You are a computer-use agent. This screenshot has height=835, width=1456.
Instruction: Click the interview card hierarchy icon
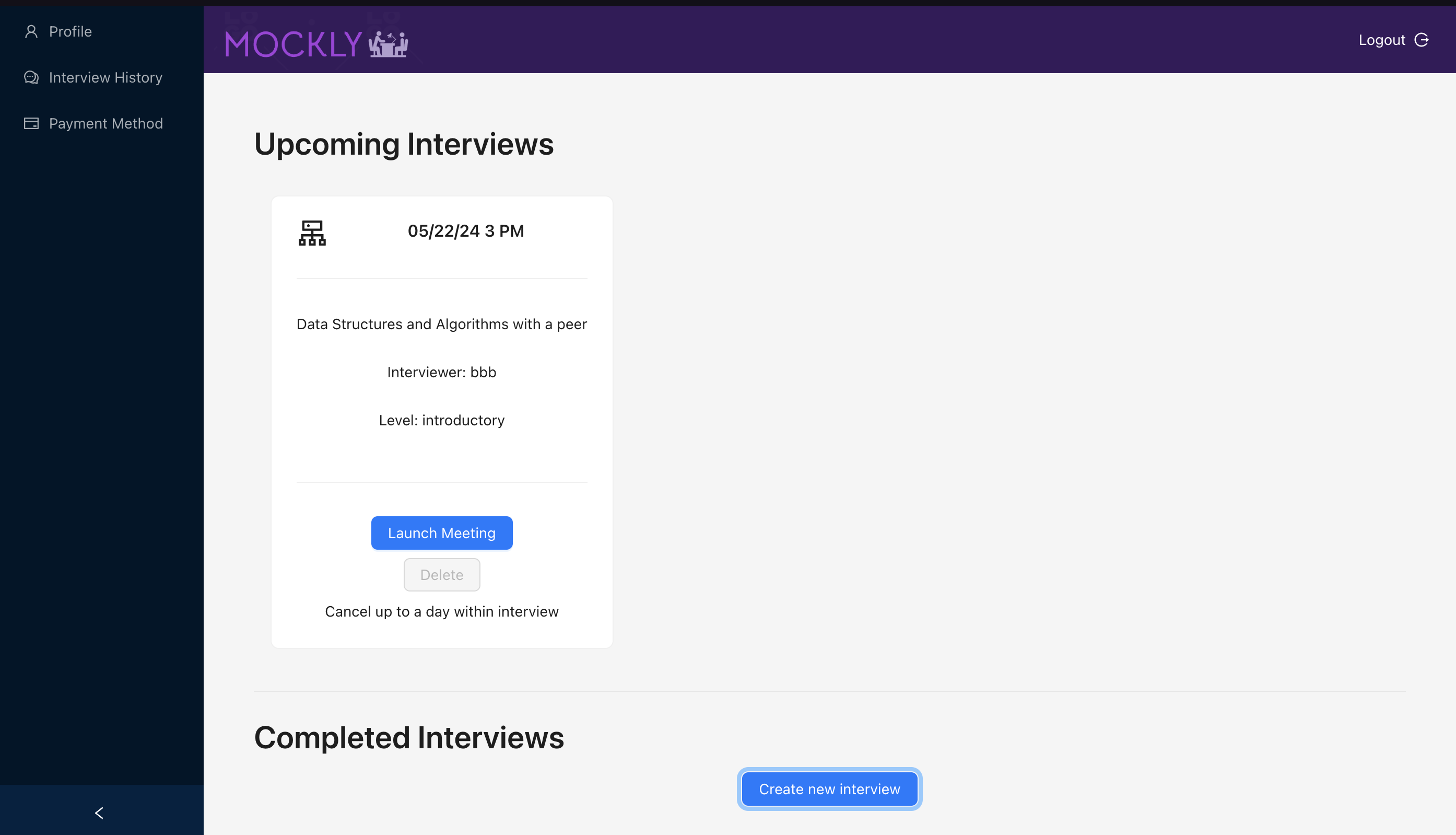click(x=312, y=233)
